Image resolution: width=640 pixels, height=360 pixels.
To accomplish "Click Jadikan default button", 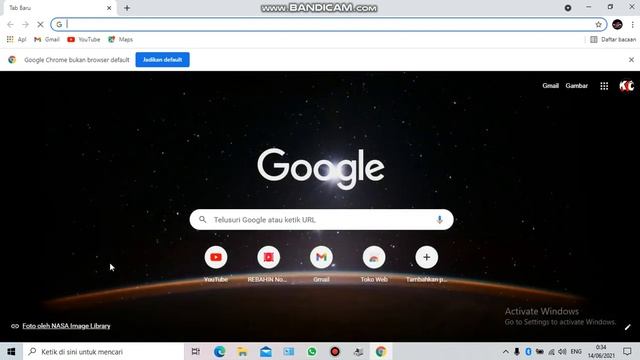I will coord(162,60).
